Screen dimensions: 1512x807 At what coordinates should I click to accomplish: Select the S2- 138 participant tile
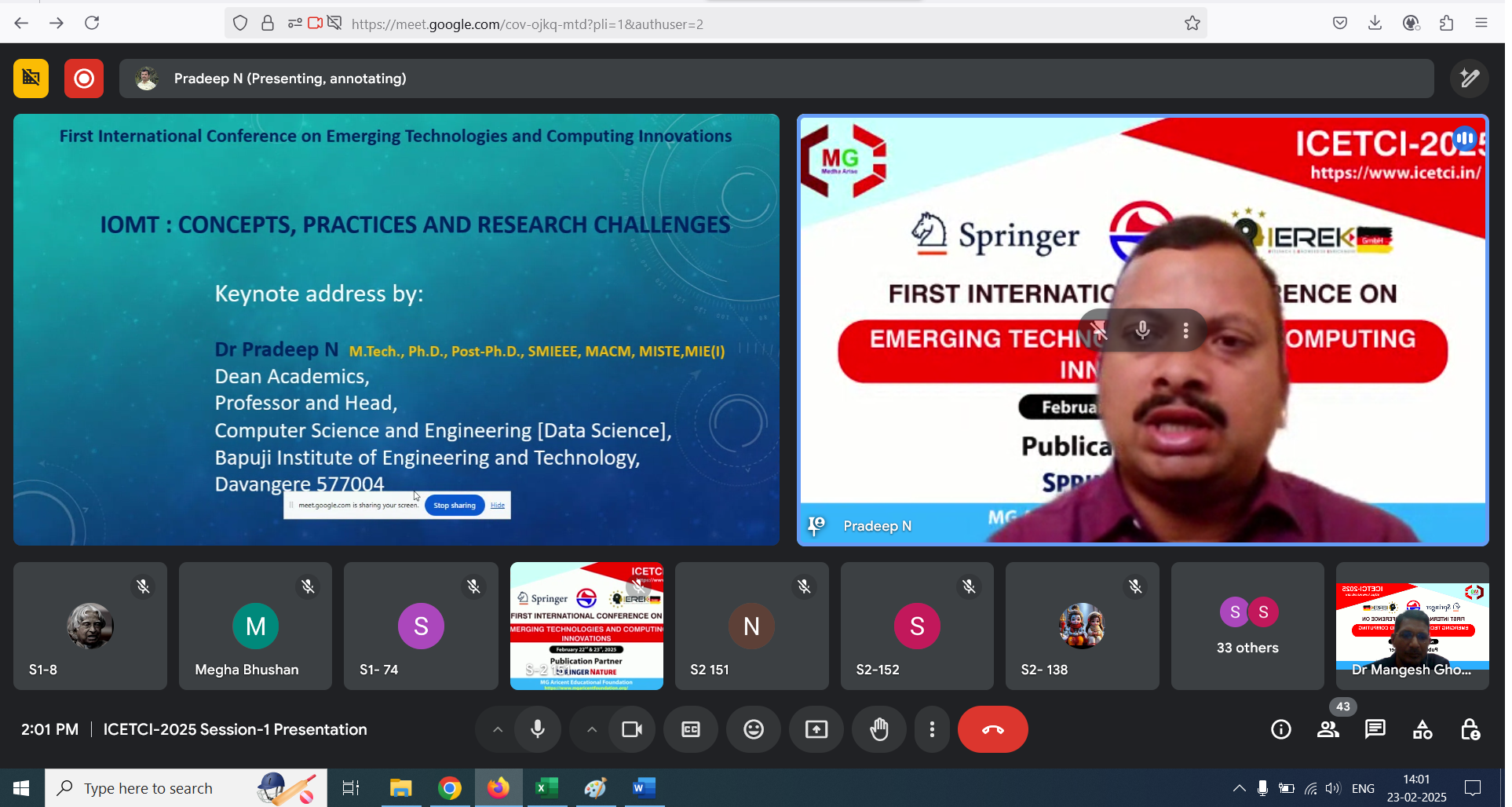[x=1082, y=626]
